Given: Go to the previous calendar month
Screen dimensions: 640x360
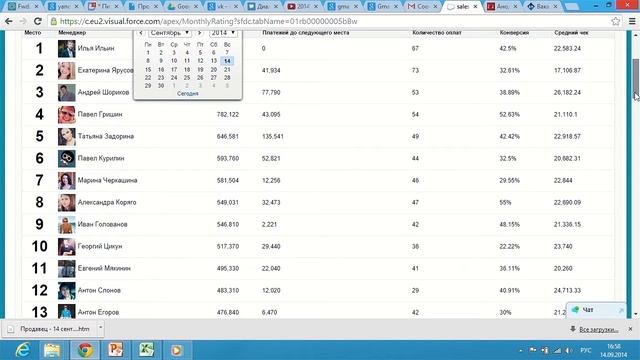Looking at the screenshot, I should click(x=141, y=33).
